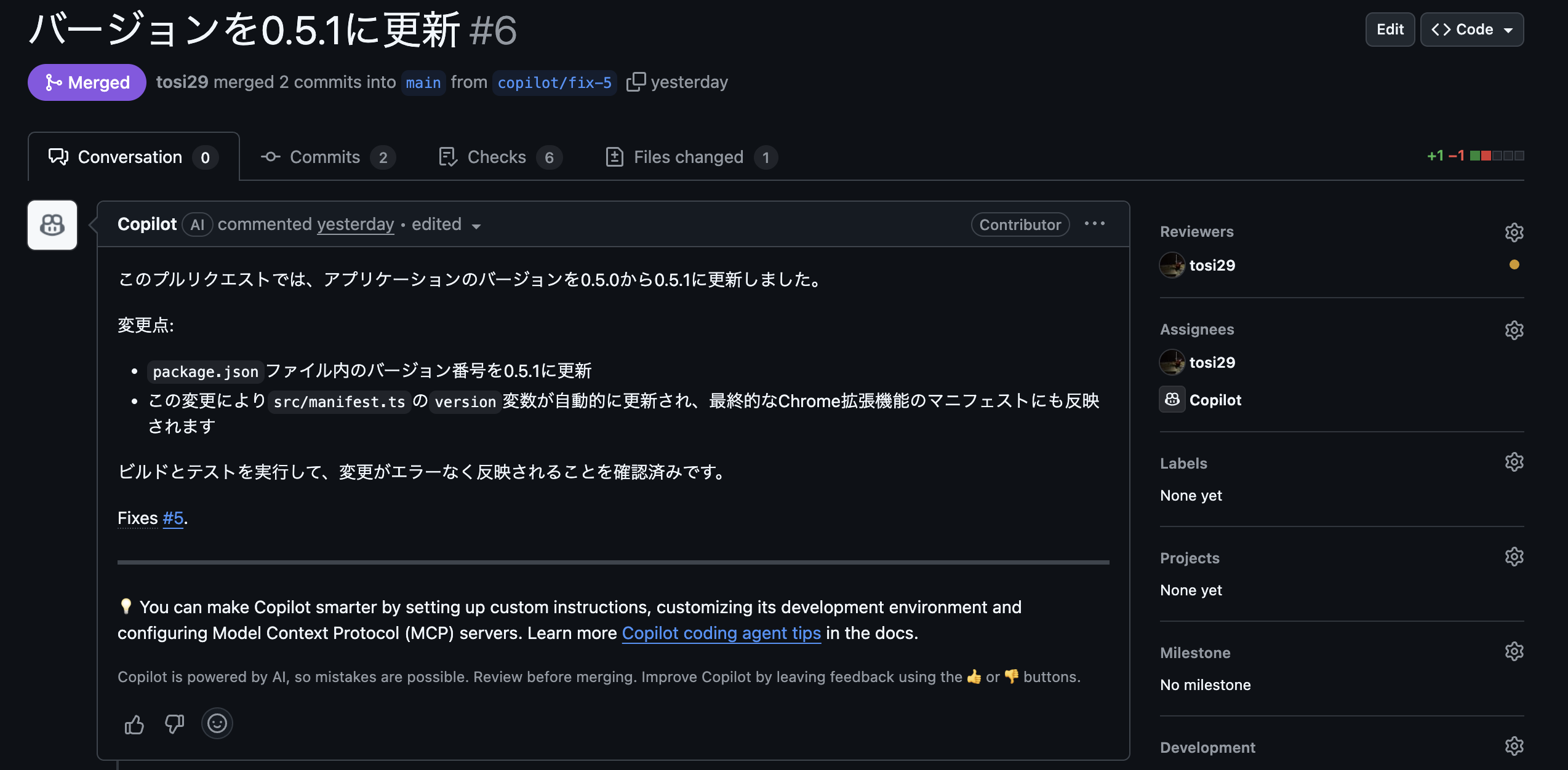
Task: Open the Development settings gear
Action: (x=1514, y=746)
